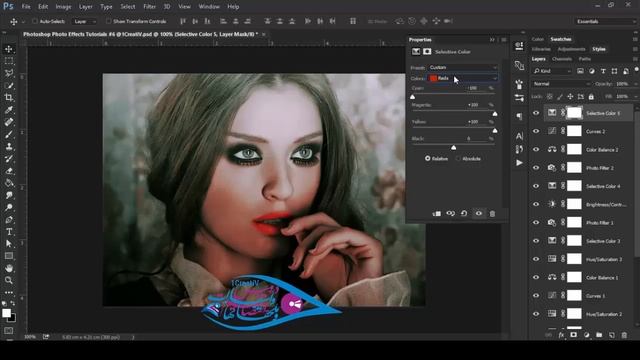Select the Zoom tool
Viewport: 640px width, 360px height.
pos(9,280)
